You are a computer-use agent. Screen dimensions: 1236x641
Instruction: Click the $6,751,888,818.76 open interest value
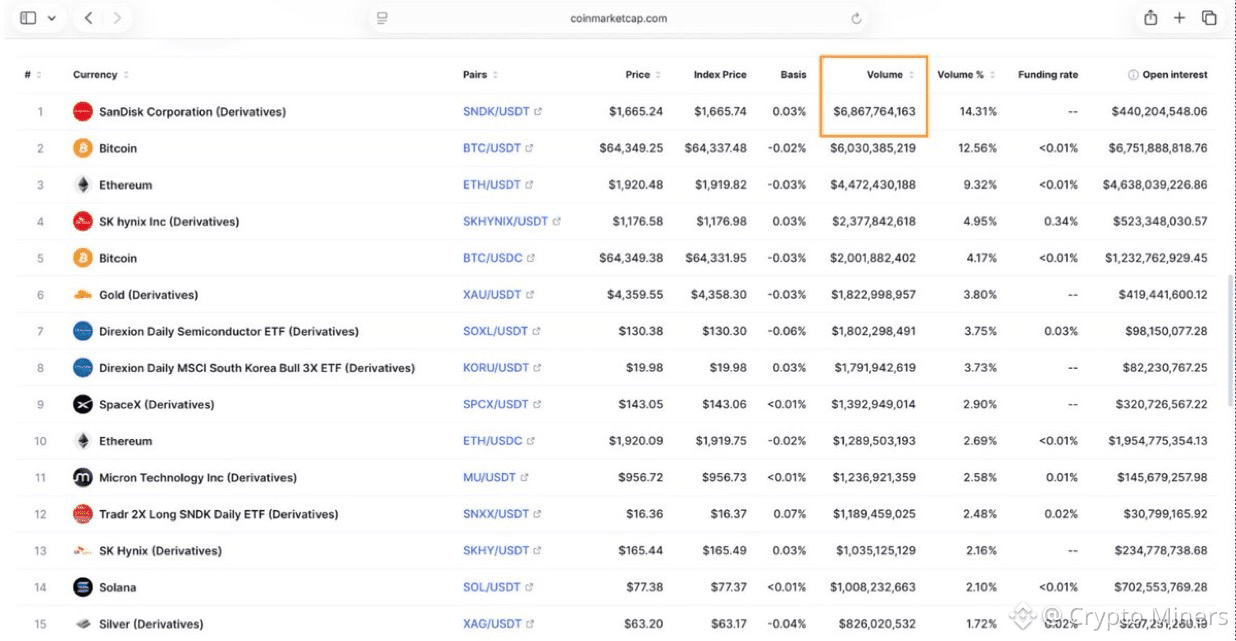1158,148
